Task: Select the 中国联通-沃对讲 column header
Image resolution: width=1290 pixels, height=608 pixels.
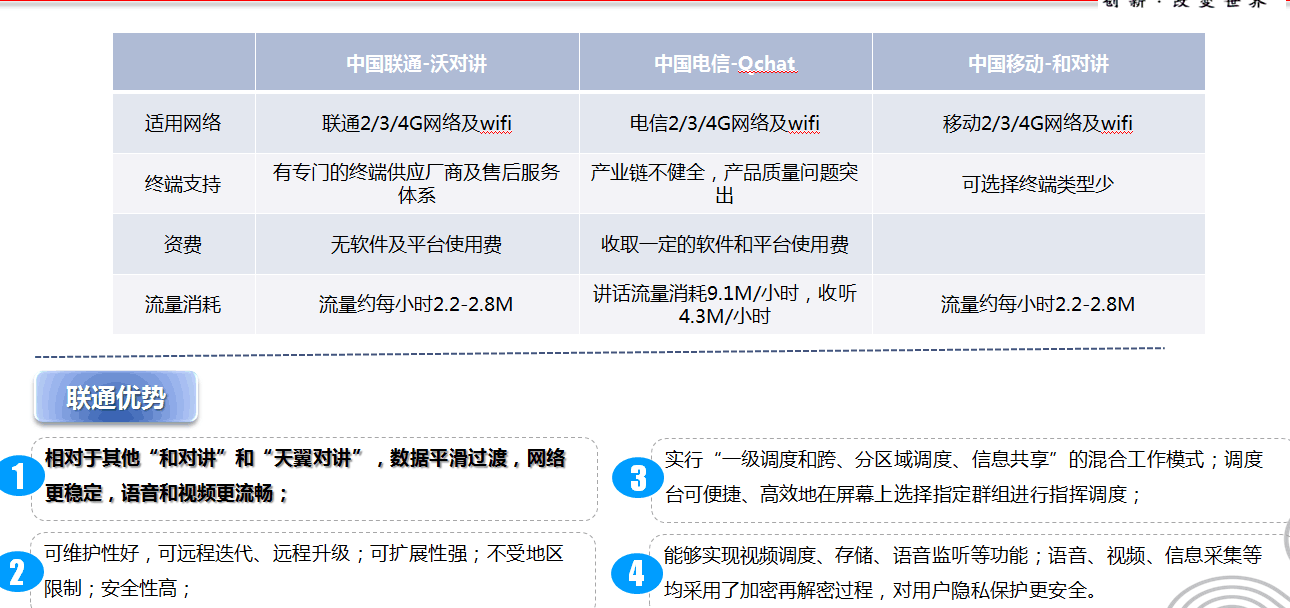Action: tap(417, 64)
